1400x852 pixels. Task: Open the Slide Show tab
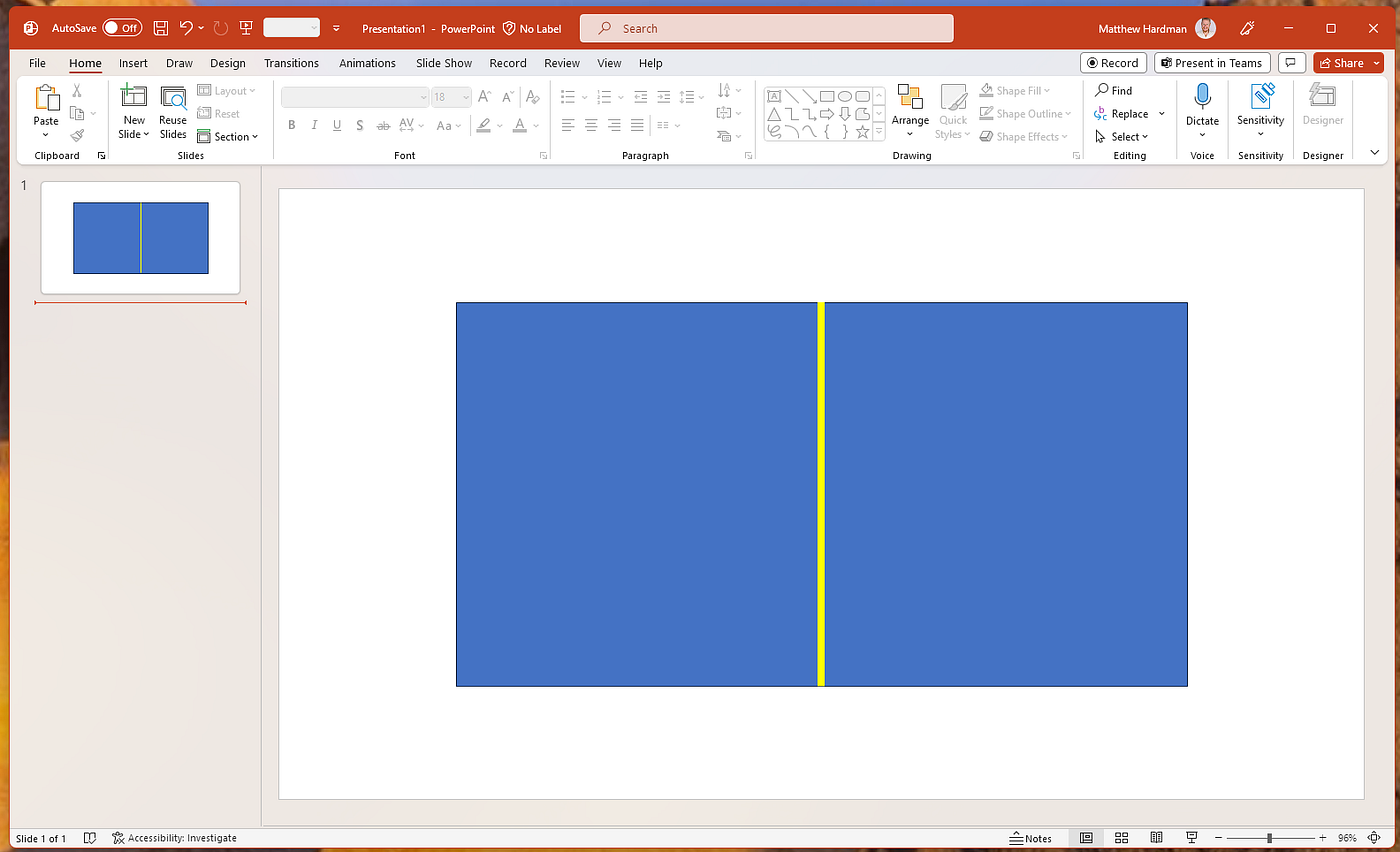443,63
